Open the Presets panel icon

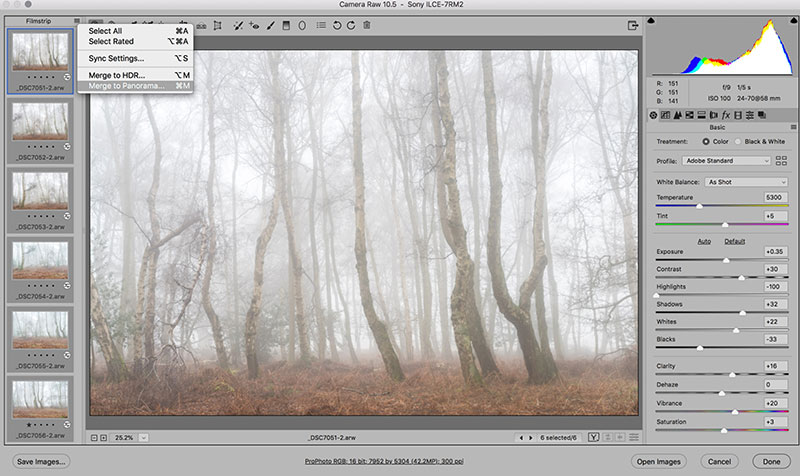(749, 115)
